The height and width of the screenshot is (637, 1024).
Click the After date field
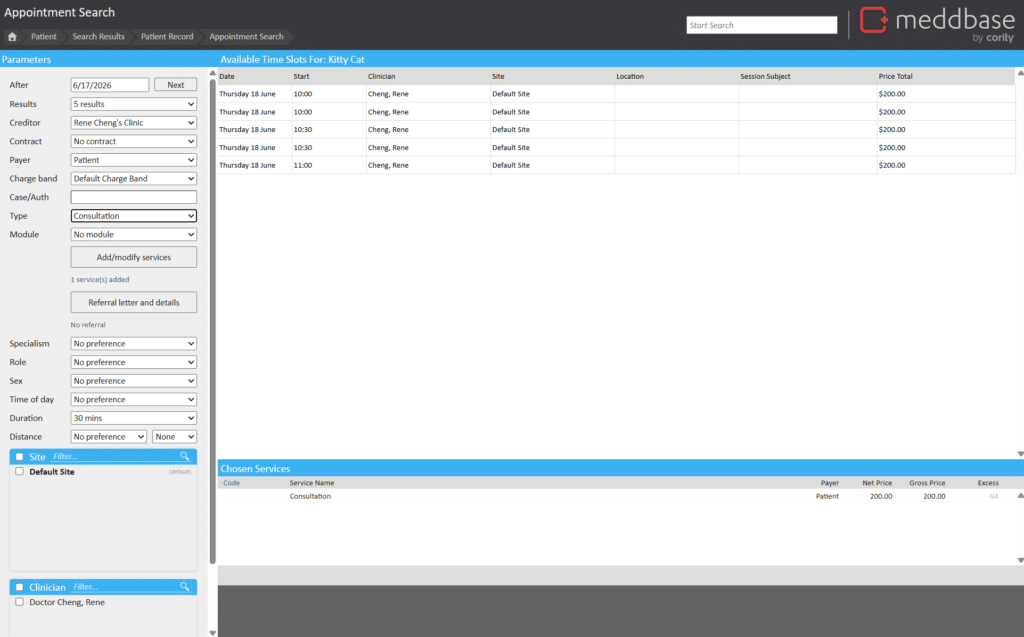pyautogui.click(x=110, y=85)
